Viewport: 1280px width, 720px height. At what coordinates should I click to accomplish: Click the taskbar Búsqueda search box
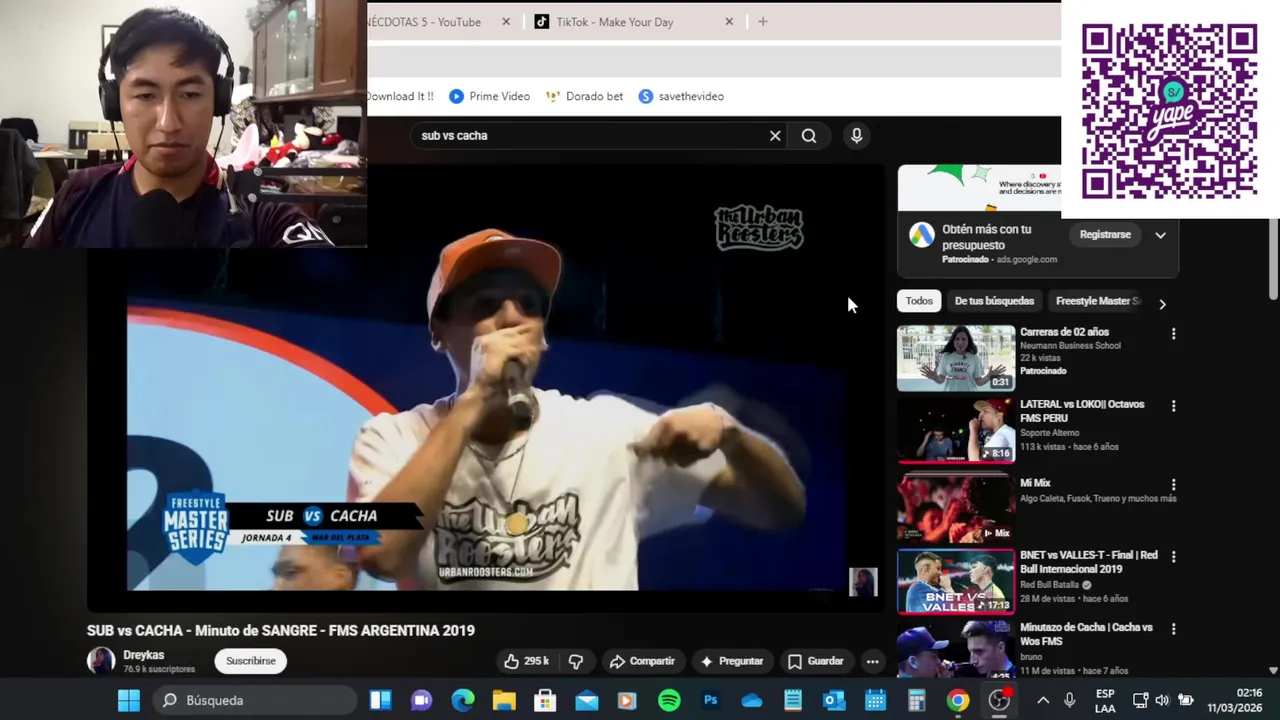(256, 701)
